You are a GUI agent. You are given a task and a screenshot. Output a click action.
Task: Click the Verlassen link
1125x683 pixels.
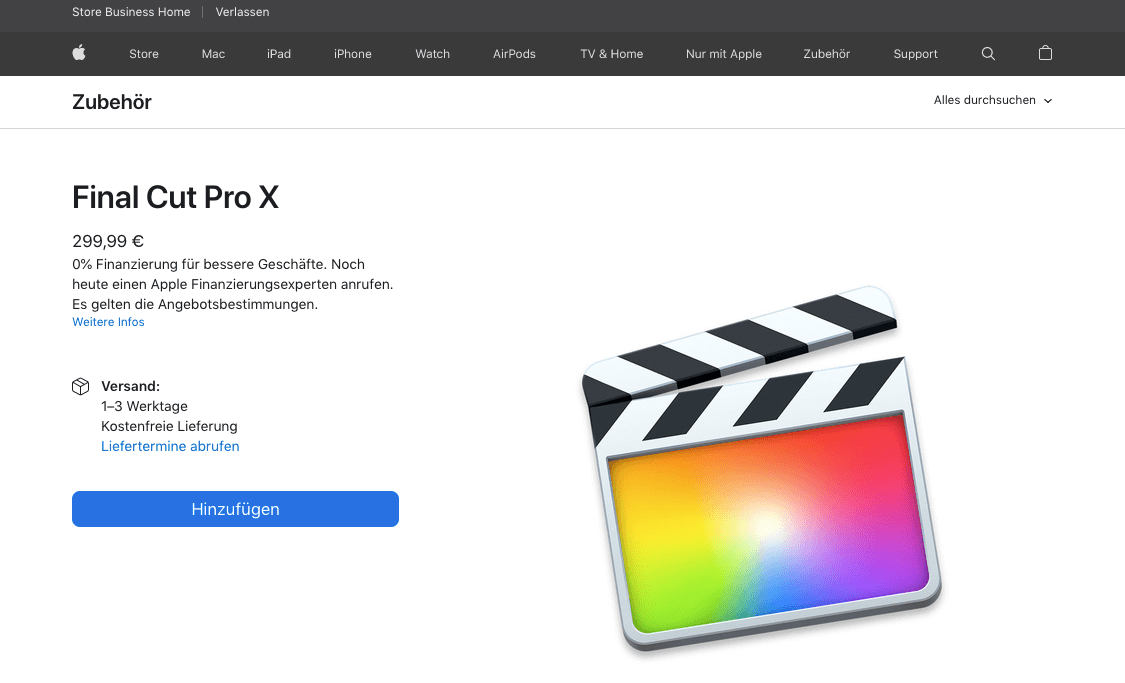tap(243, 12)
